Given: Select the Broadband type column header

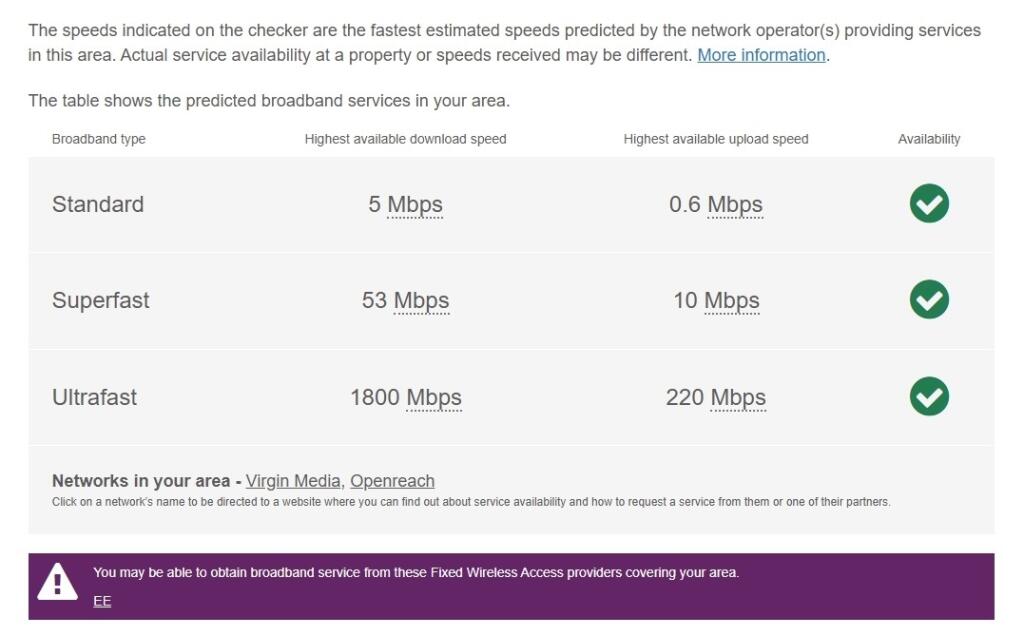Looking at the screenshot, I should tap(99, 139).
